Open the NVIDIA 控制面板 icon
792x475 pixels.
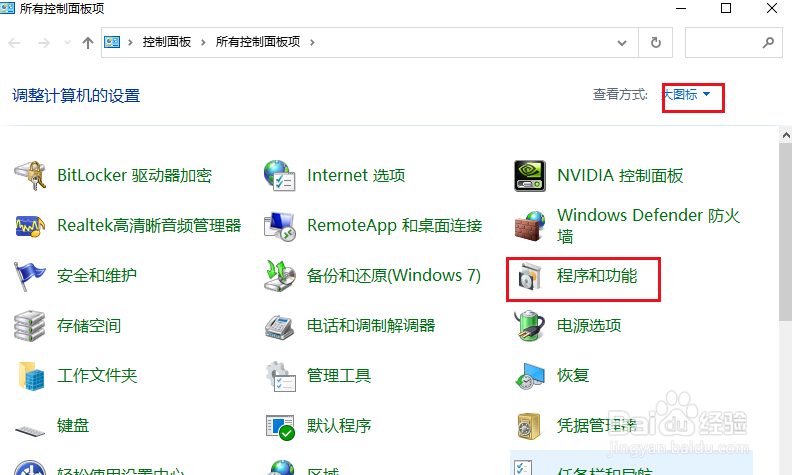pos(529,175)
